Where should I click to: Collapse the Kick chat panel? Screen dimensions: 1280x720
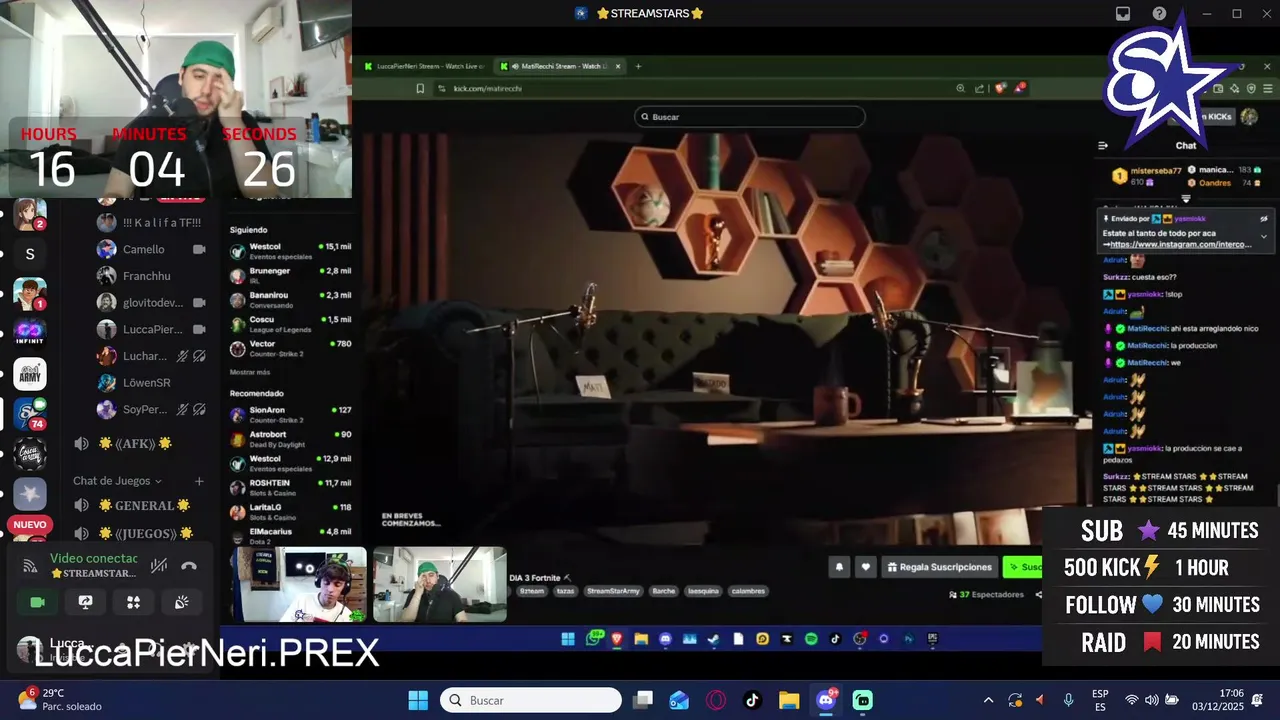[1103, 145]
